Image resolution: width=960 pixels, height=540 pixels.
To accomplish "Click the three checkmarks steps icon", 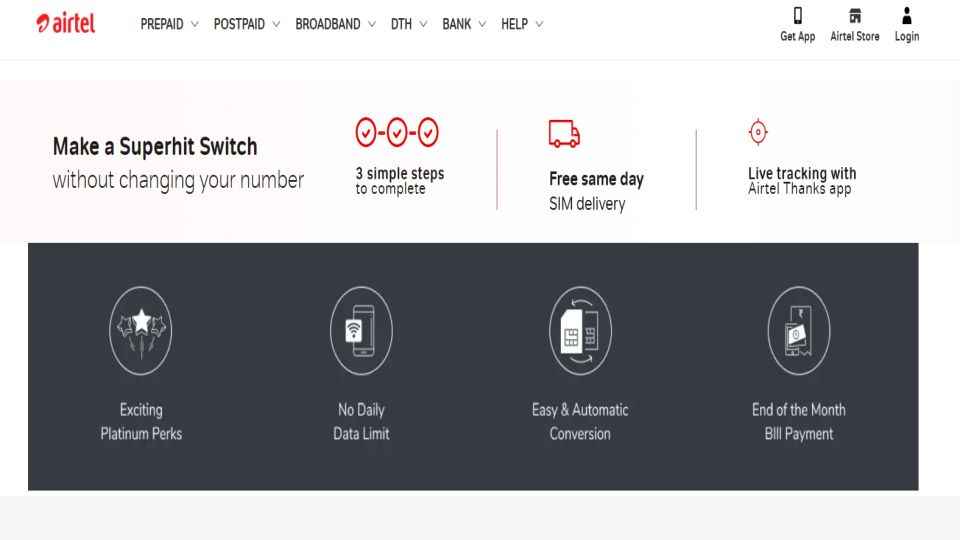I will pyautogui.click(x=397, y=132).
